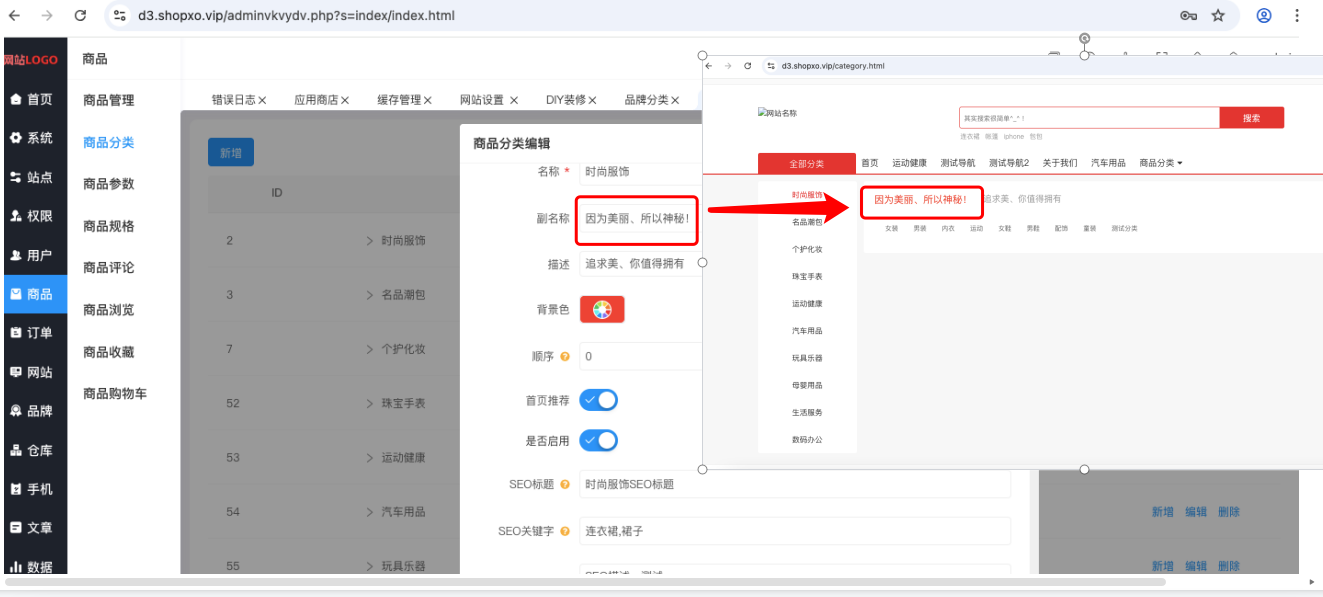Close the 错误日志 tab
The width and height of the screenshot is (1323, 597).
tap(262, 100)
